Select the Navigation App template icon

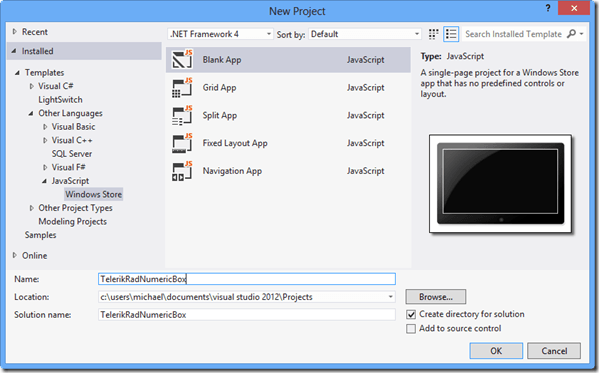[x=182, y=171]
